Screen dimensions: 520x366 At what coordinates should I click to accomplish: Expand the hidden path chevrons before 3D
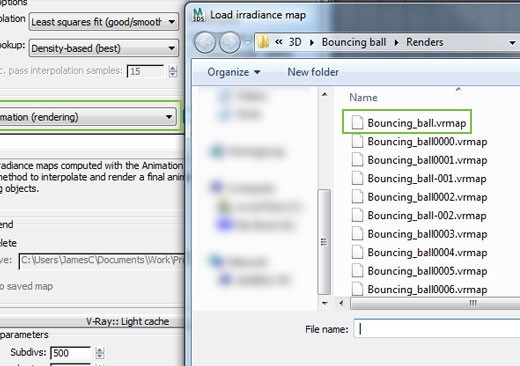279,42
